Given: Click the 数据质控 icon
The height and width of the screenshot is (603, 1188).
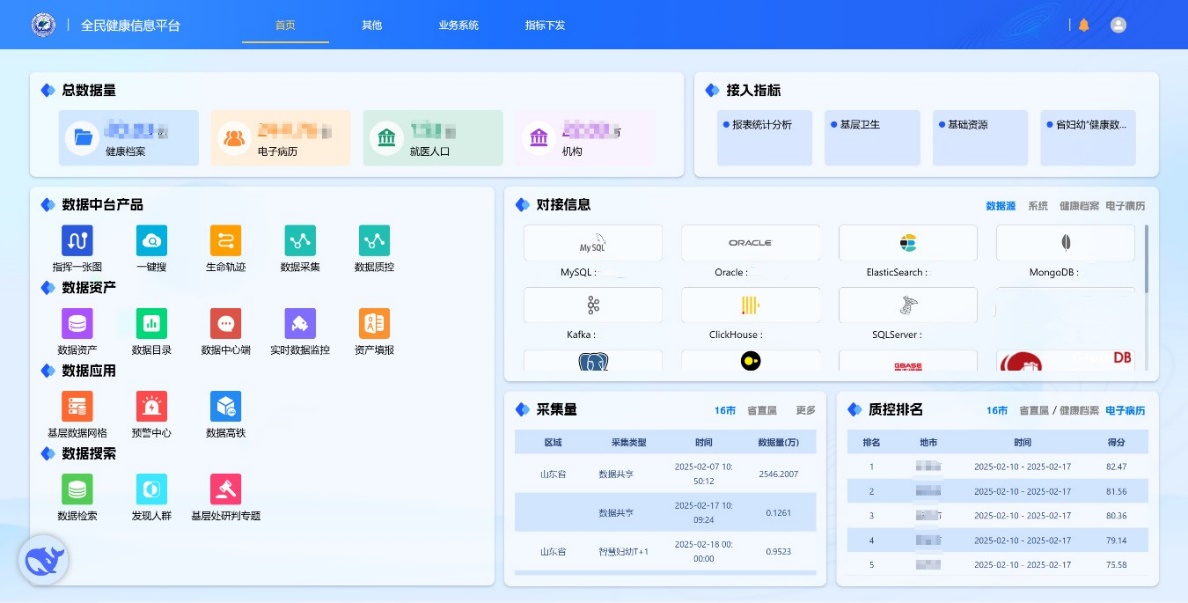Looking at the screenshot, I should (x=374, y=241).
